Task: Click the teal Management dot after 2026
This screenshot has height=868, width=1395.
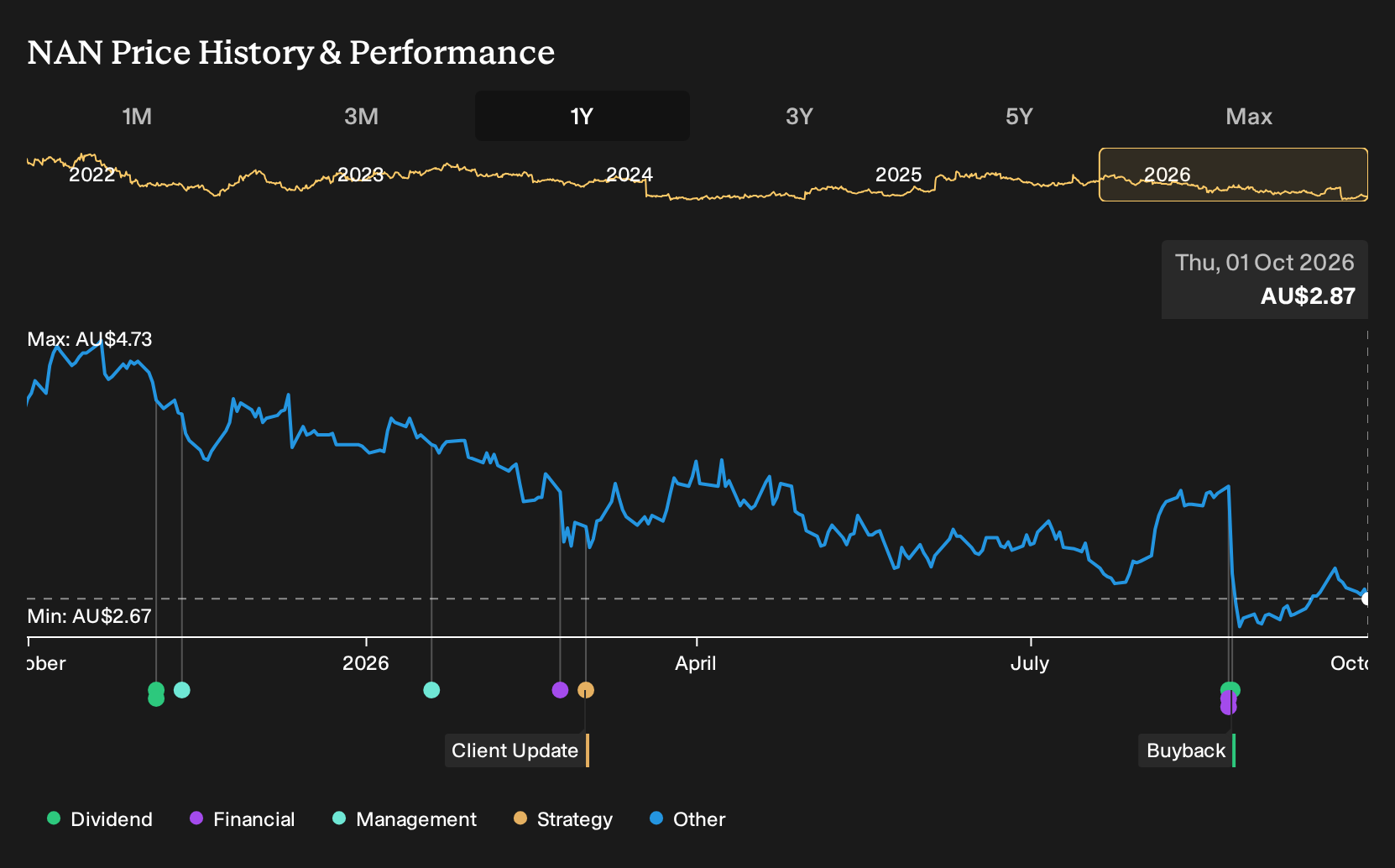Action: pos(431,690)
